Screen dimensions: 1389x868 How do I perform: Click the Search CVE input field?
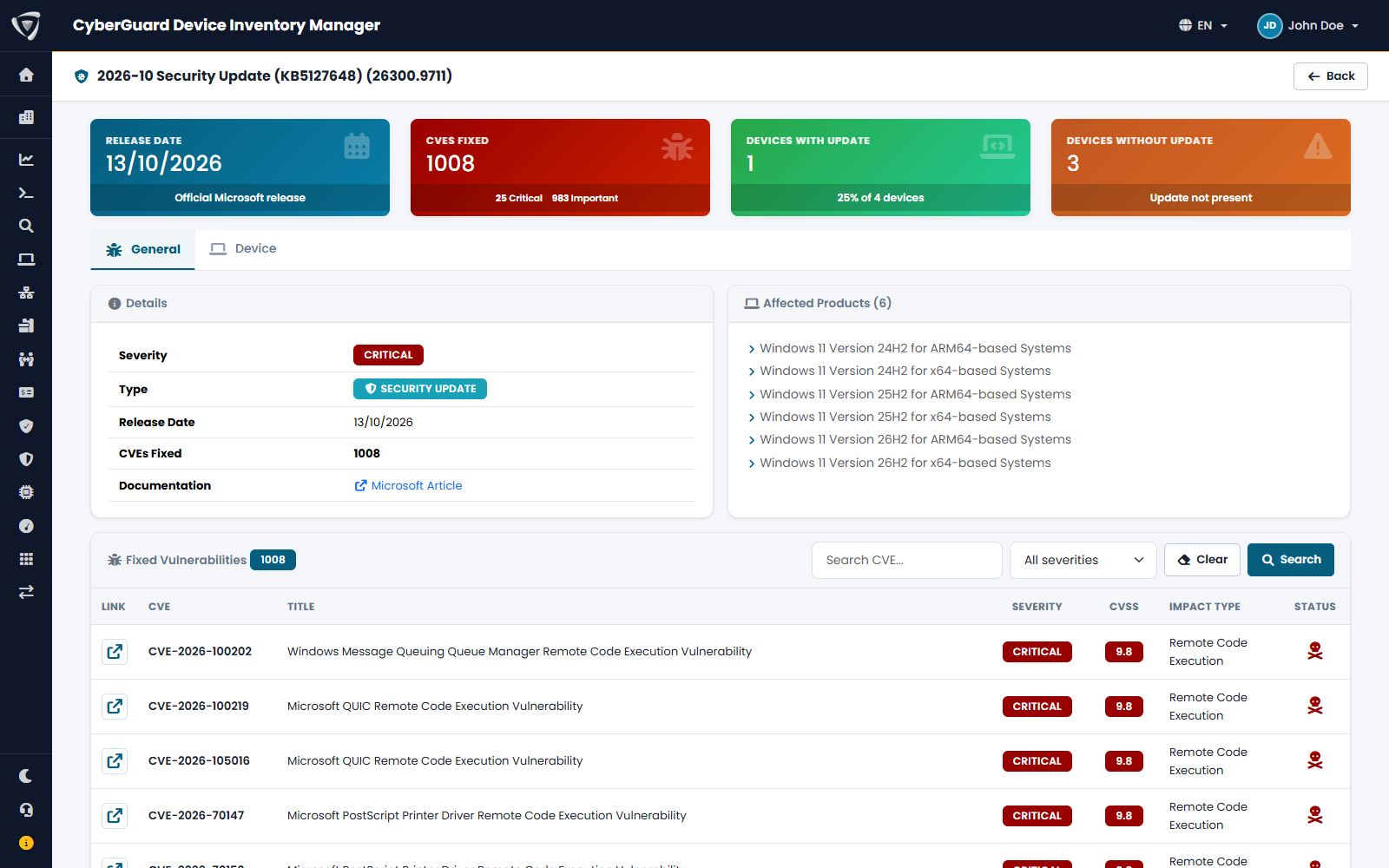coord(907,560)
